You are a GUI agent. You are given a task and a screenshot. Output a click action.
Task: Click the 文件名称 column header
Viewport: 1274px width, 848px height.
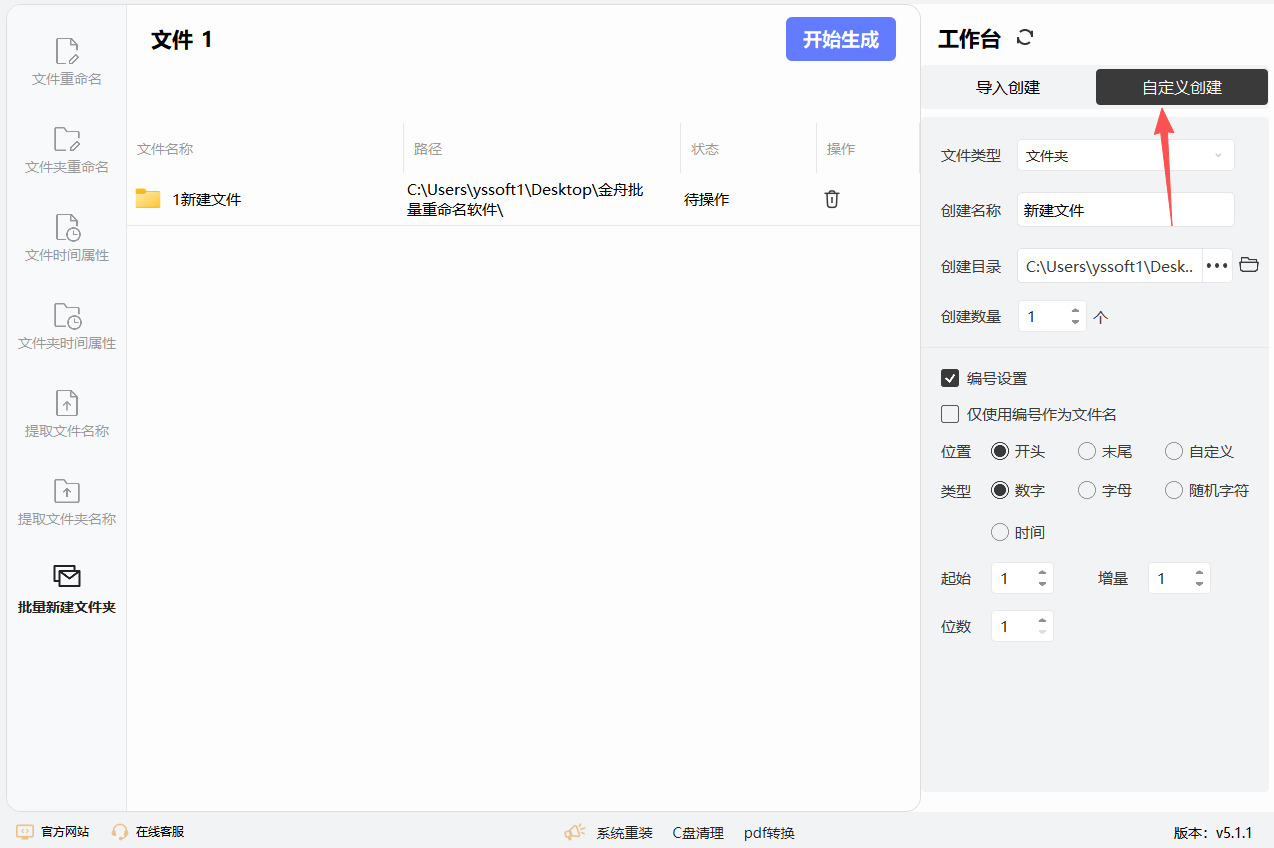(x=165, y=149)
